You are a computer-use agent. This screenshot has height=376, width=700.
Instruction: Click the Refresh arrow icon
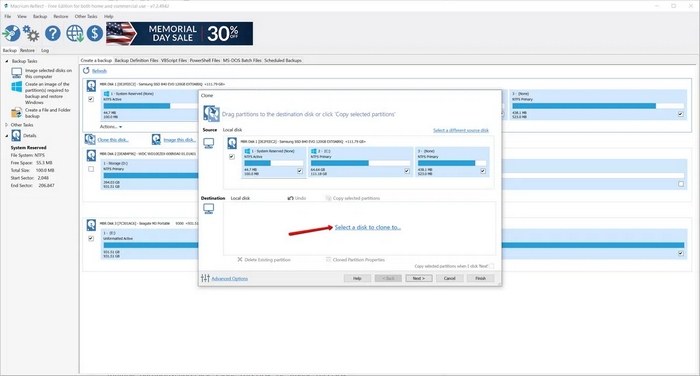click(x=86, y=71)
